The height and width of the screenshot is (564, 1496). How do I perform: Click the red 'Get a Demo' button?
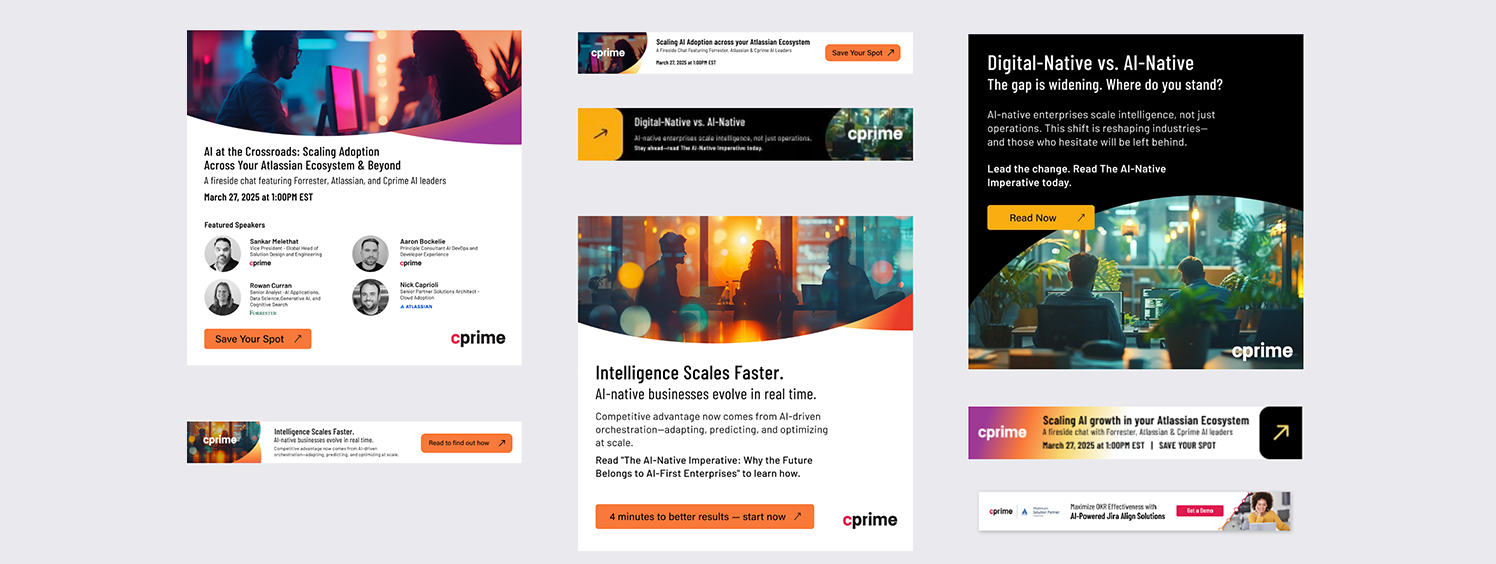(x=1200, y=511)
